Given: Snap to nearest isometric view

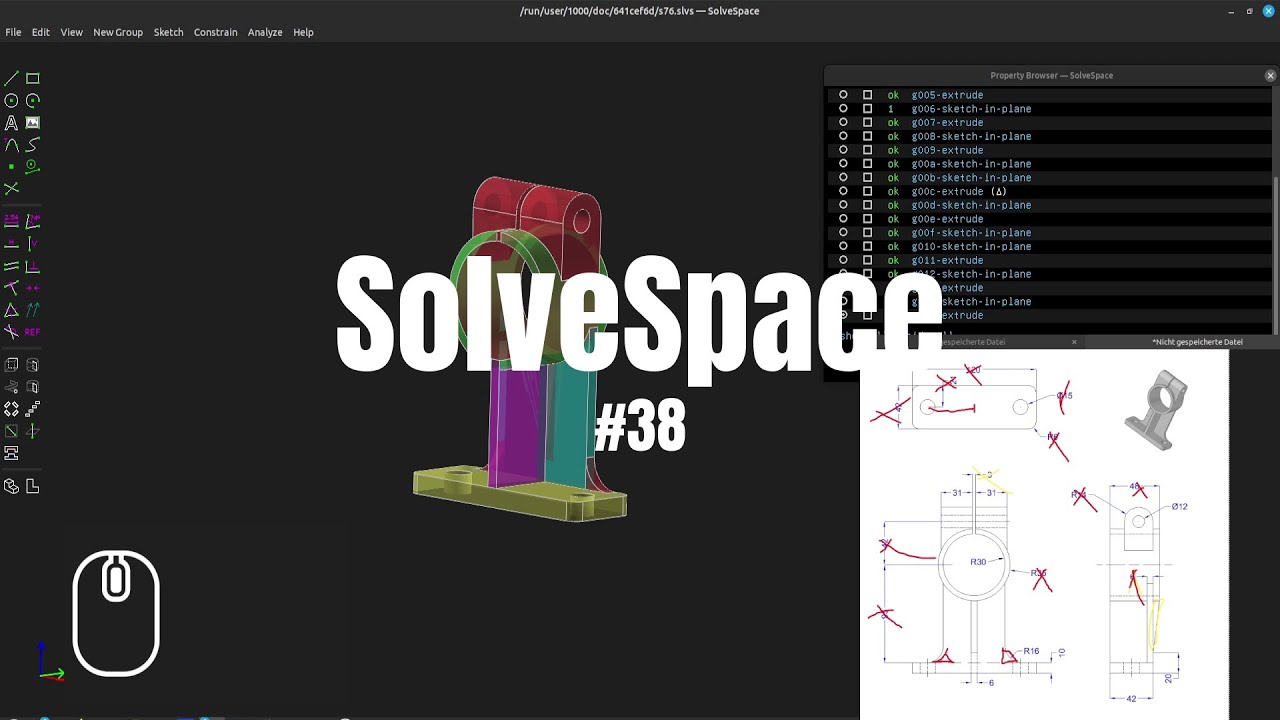Looking at the screenshot, I should (11, 486).
